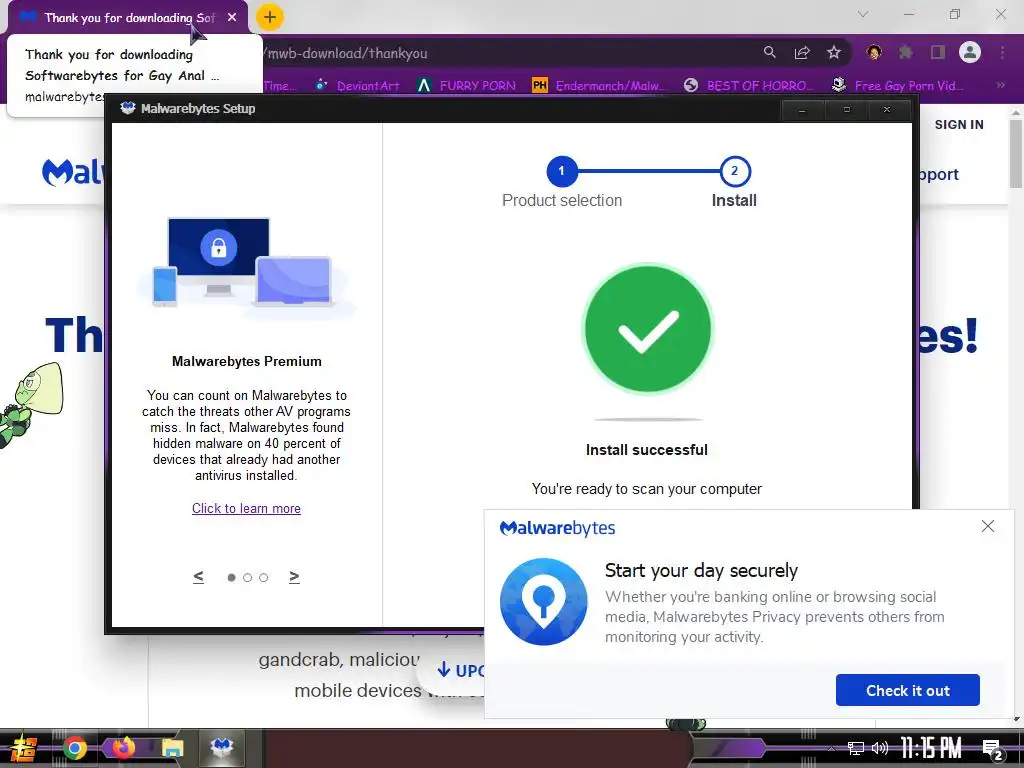
Task: Expand the hidden bookmarks overflow chevron
Action: pos(1000,86)
